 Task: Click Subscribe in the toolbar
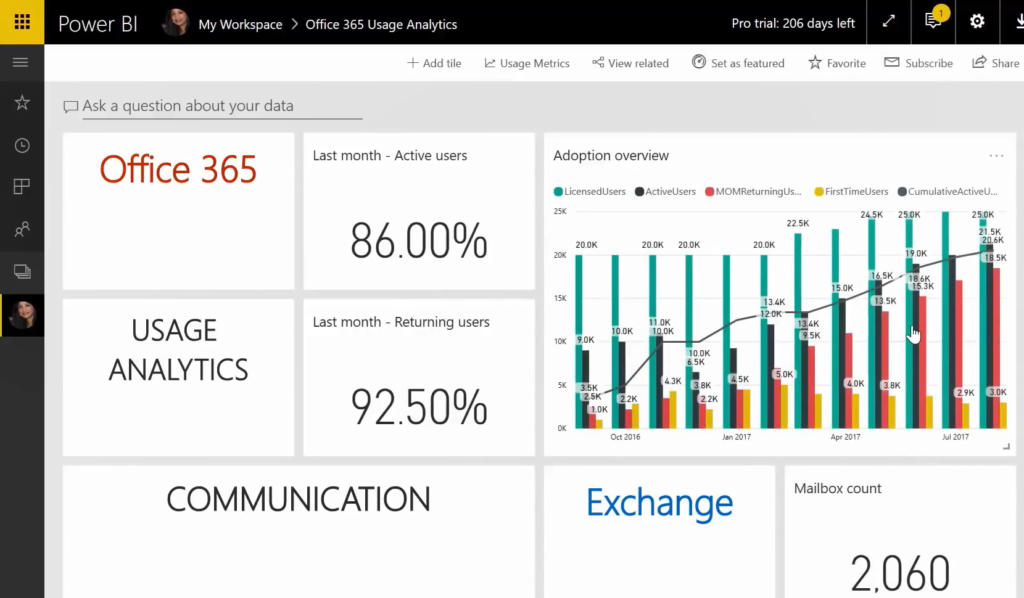(918, 63)
